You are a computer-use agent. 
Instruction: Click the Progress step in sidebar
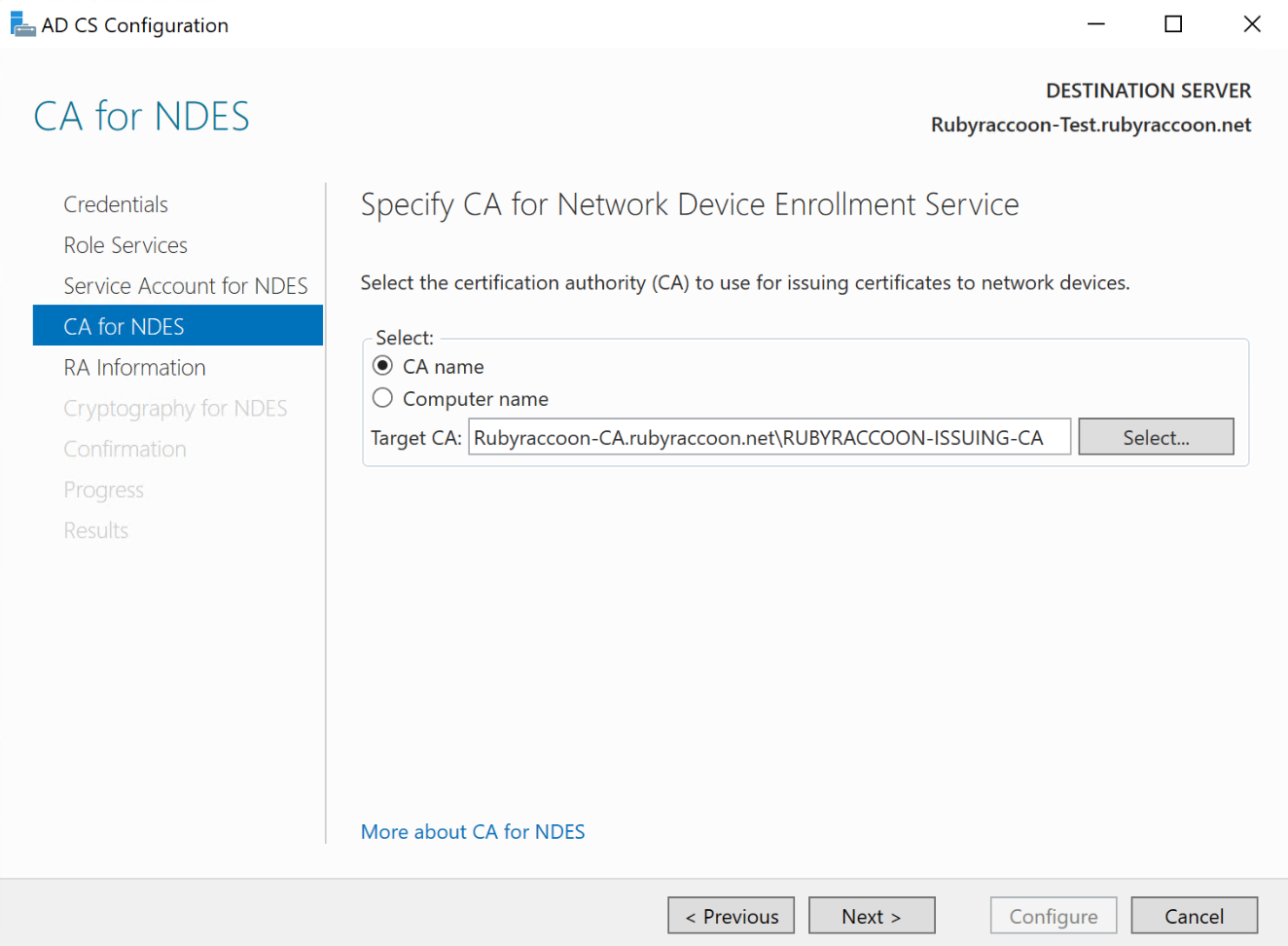[104, 490]
